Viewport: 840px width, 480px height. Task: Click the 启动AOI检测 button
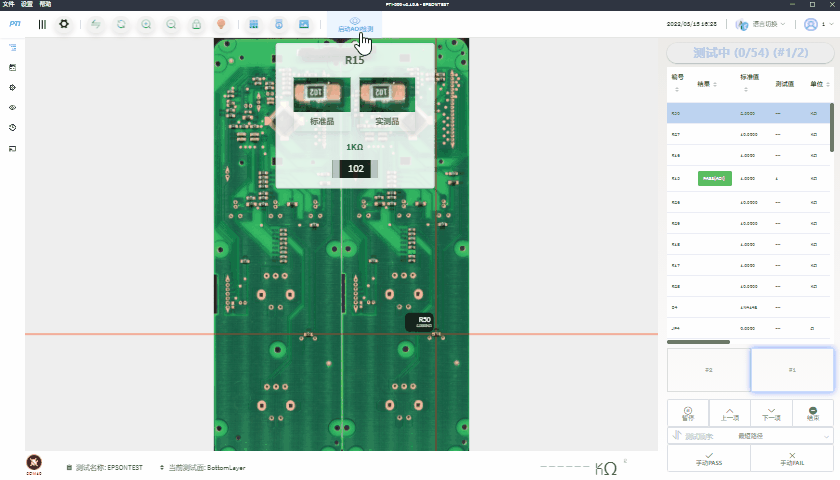(x=355, y=24)
